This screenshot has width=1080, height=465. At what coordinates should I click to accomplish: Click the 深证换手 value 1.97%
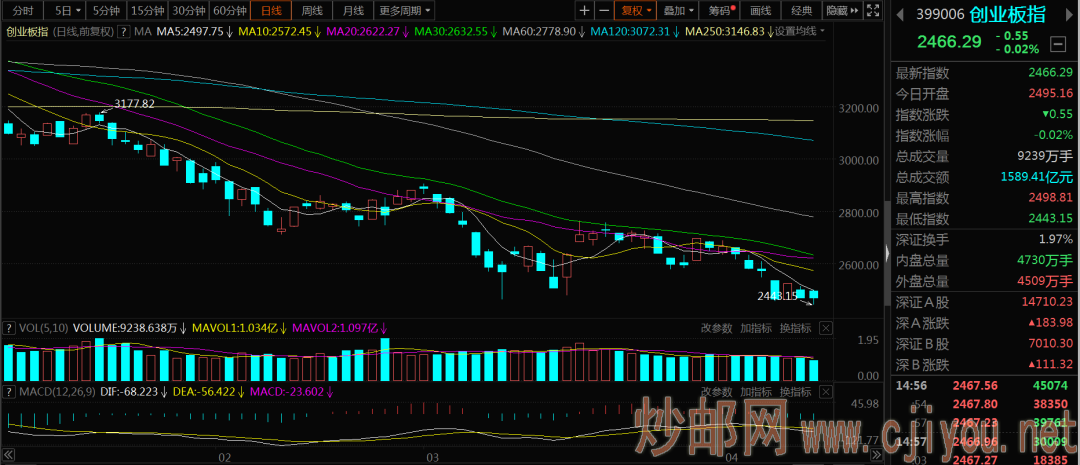click(1055, 240)
